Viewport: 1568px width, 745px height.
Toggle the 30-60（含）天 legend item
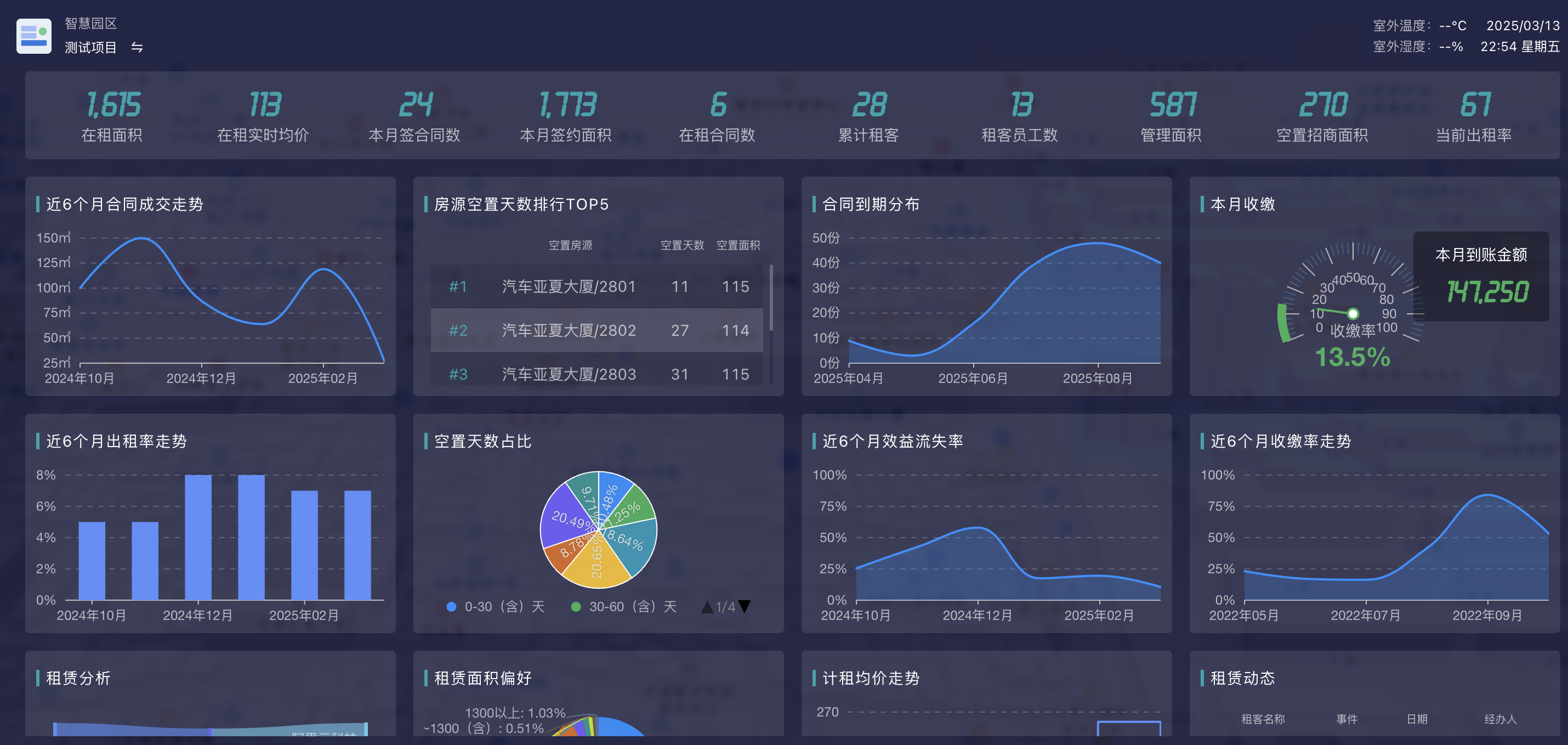pyautogui.click(x=623, y=607)
